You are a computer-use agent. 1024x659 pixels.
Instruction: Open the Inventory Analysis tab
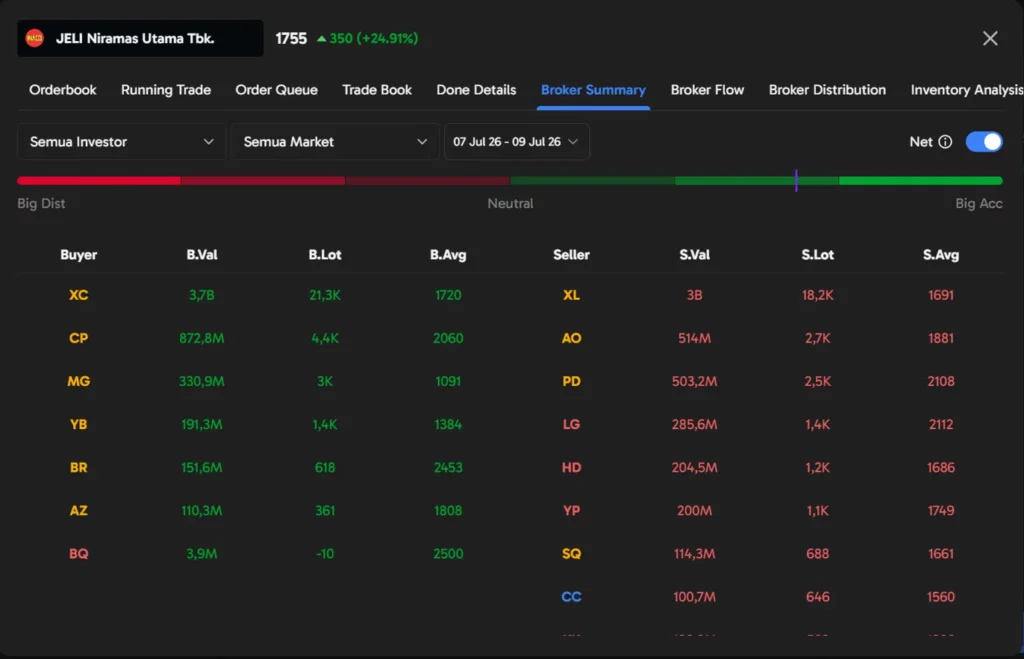(x=967, y=90)
